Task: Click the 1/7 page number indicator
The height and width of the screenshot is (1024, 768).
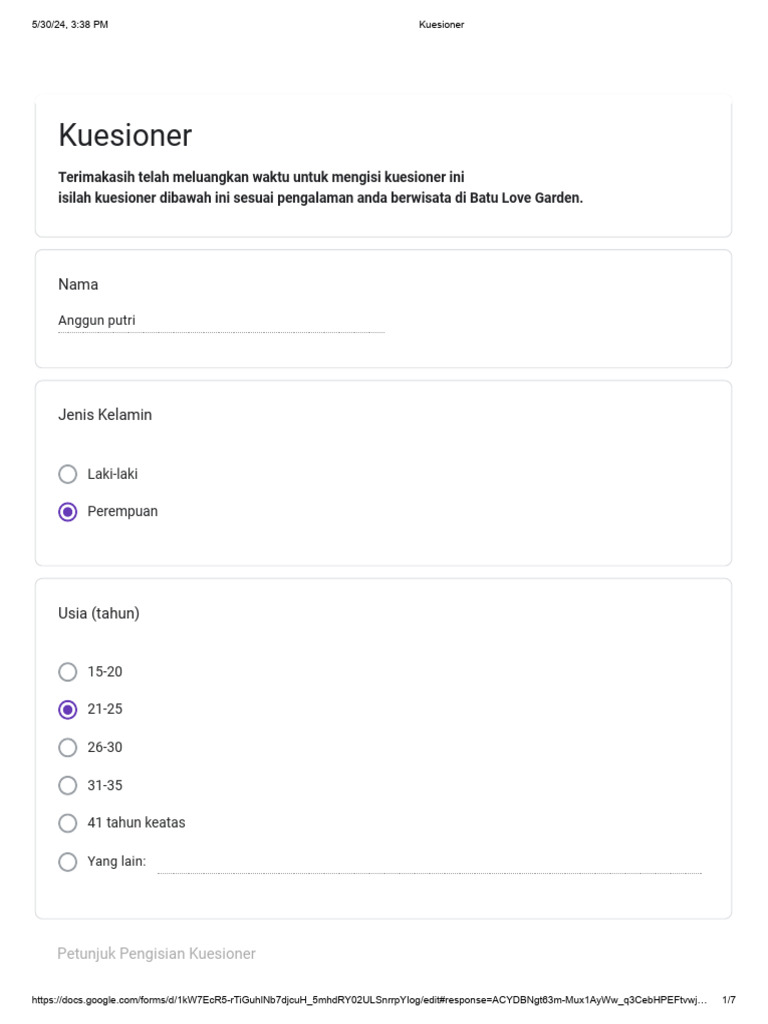Action: tap(729, 1000)
